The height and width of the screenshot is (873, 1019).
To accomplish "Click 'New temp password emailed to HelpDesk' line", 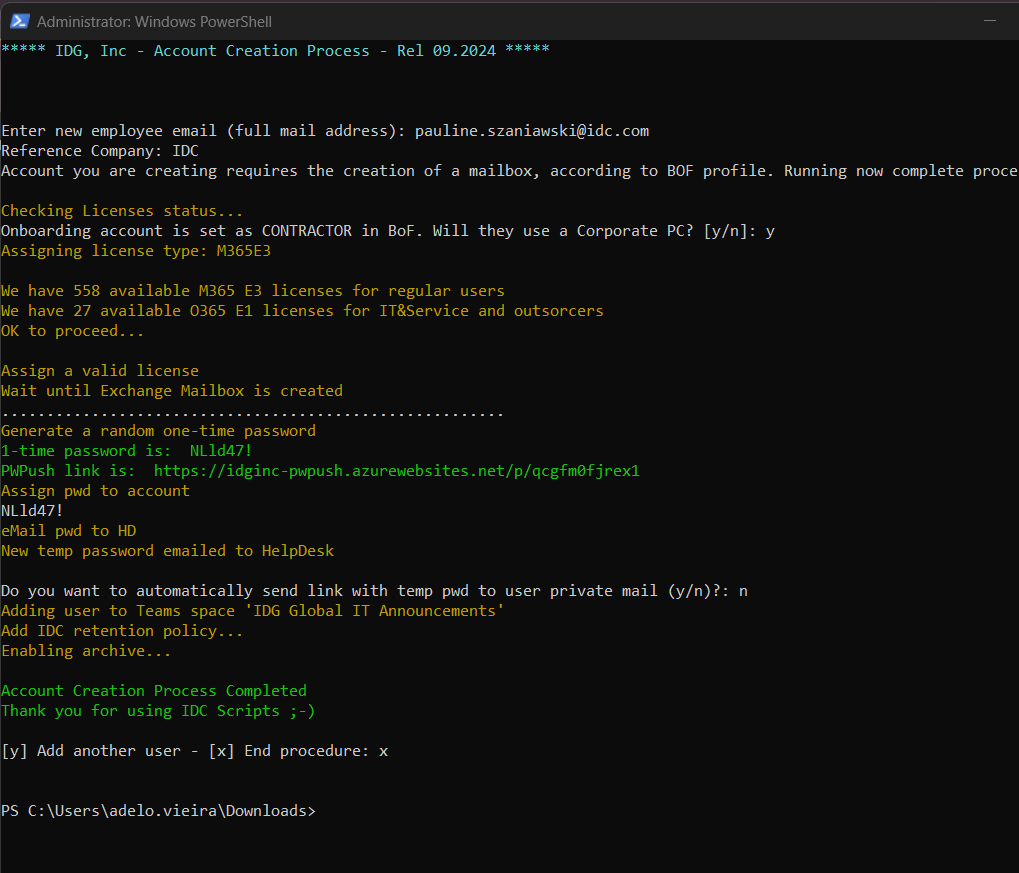I will click(167, 551).
